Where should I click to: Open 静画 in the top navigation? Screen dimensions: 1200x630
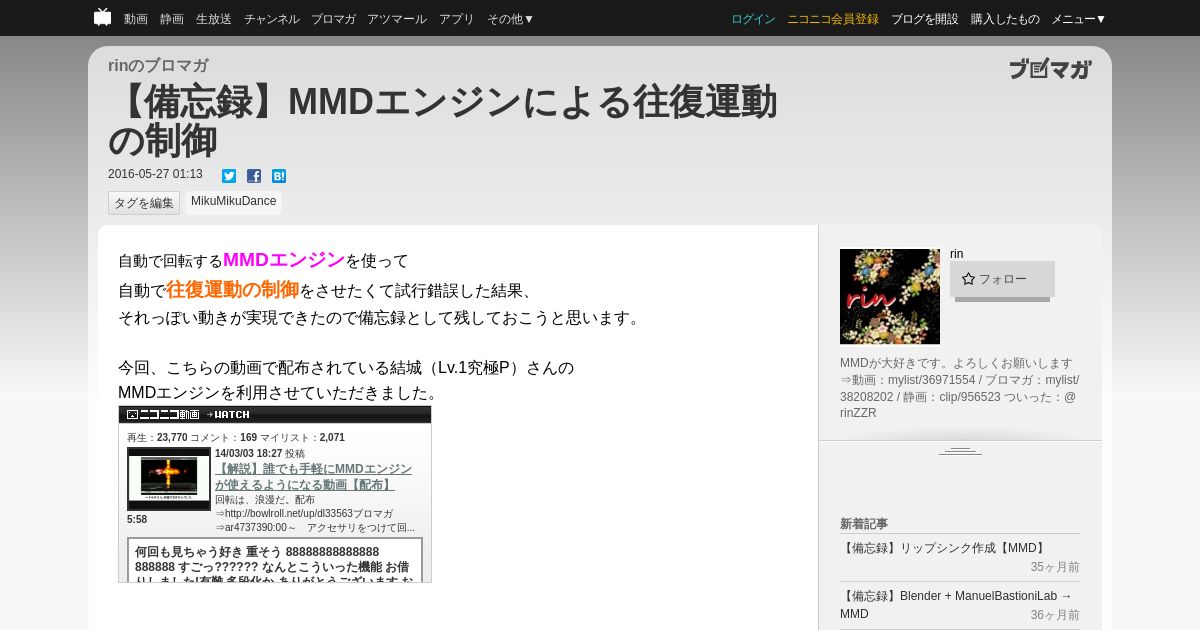coord(172,19)
